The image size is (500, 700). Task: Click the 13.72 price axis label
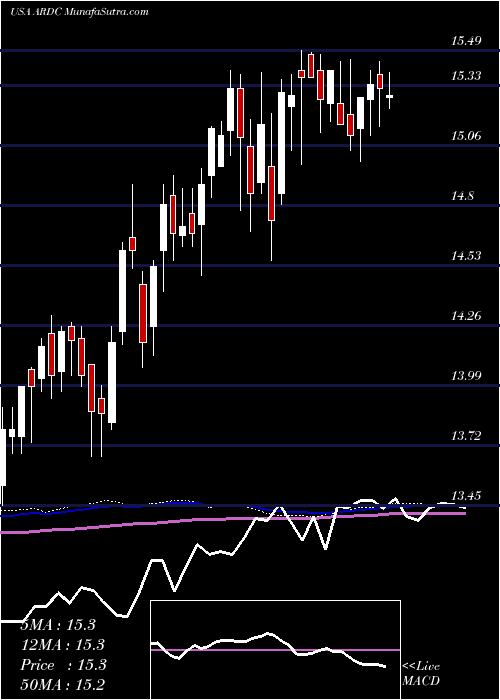pos(466,436)
